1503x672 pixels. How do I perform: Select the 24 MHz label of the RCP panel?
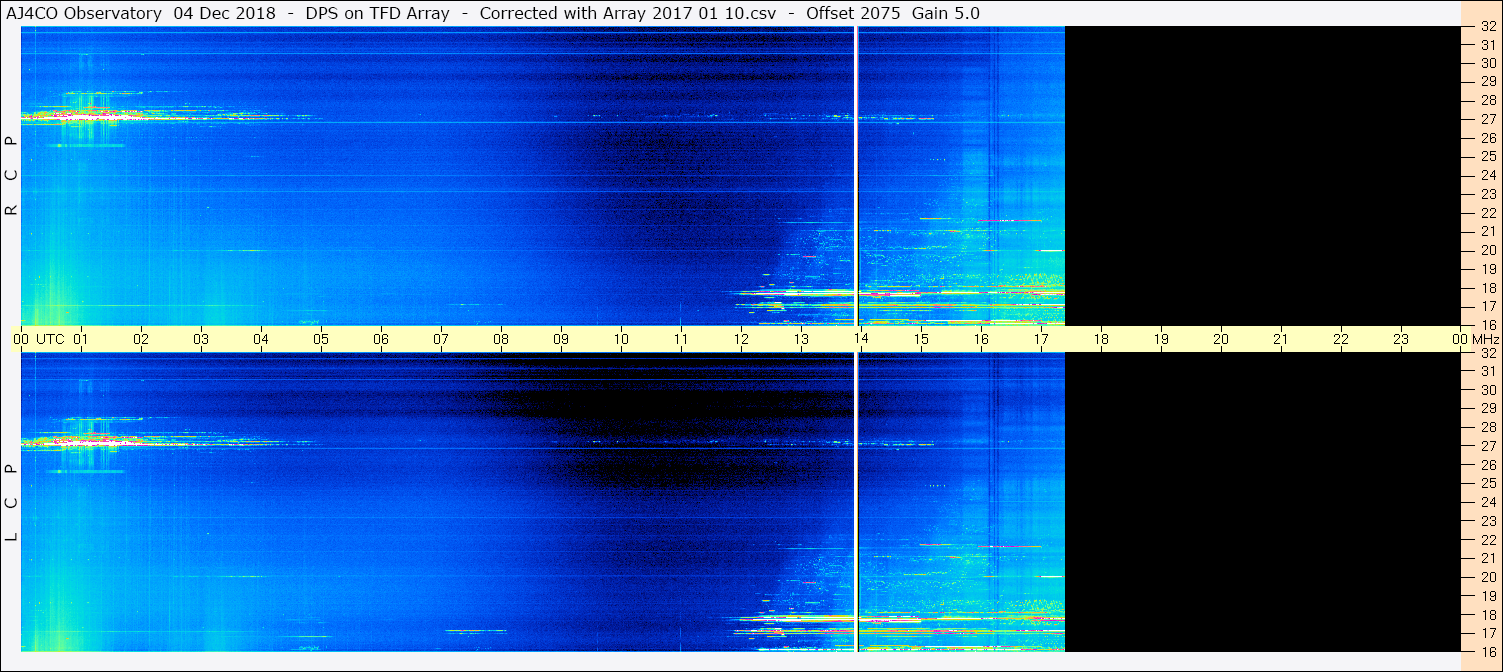pyautogui.click(x=1488, y=176)
